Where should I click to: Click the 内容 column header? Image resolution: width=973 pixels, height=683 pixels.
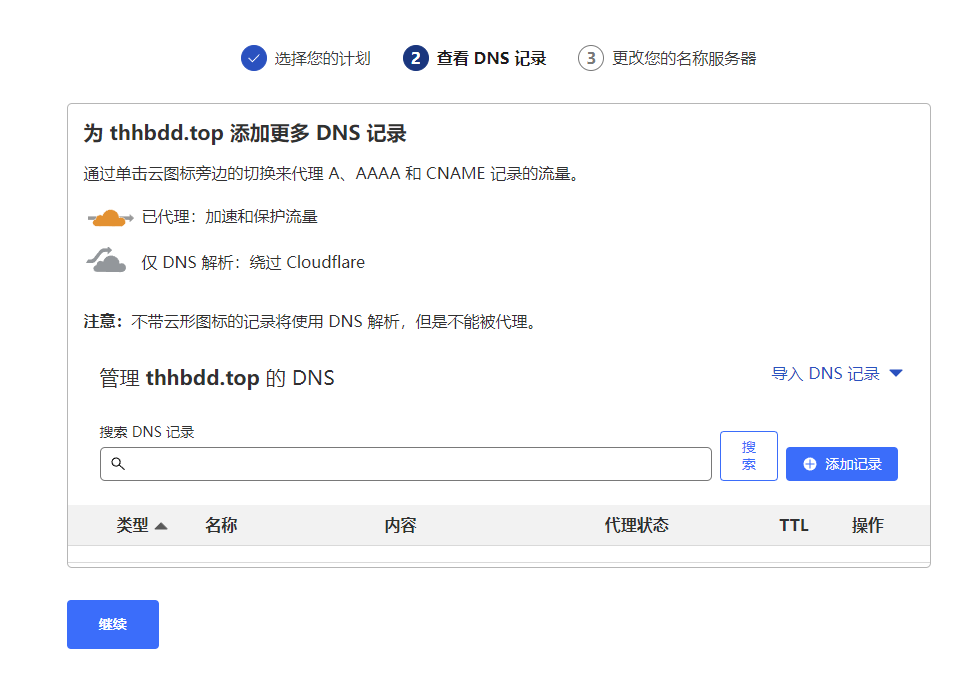click(x=400, y=525)
